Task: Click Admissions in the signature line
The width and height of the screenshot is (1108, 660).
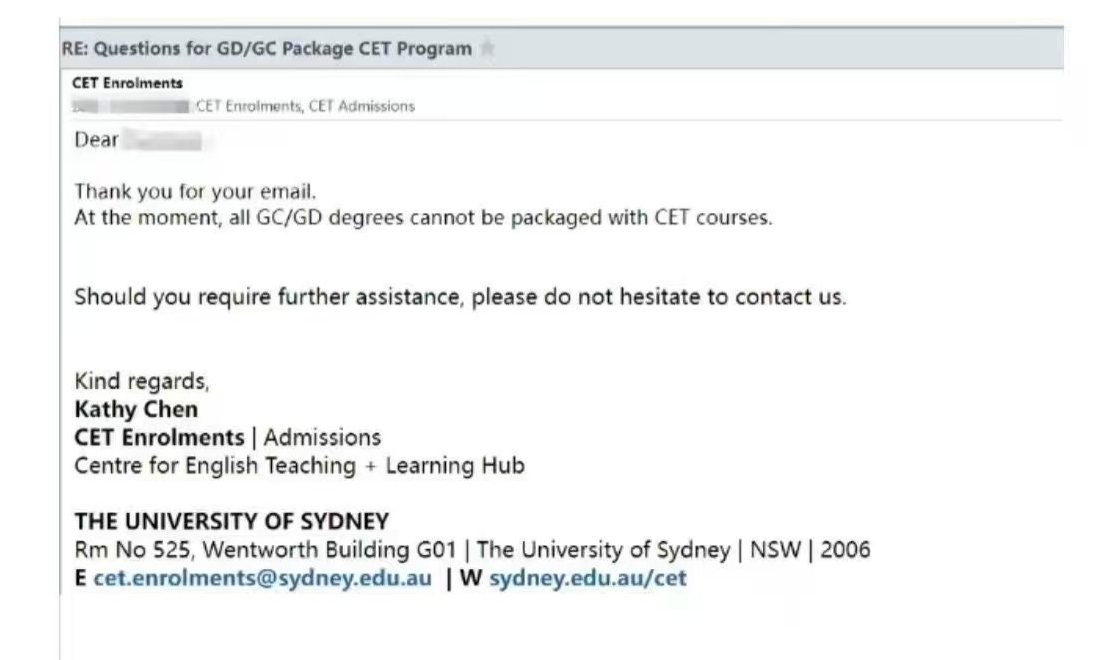Action: coord(322,437)
